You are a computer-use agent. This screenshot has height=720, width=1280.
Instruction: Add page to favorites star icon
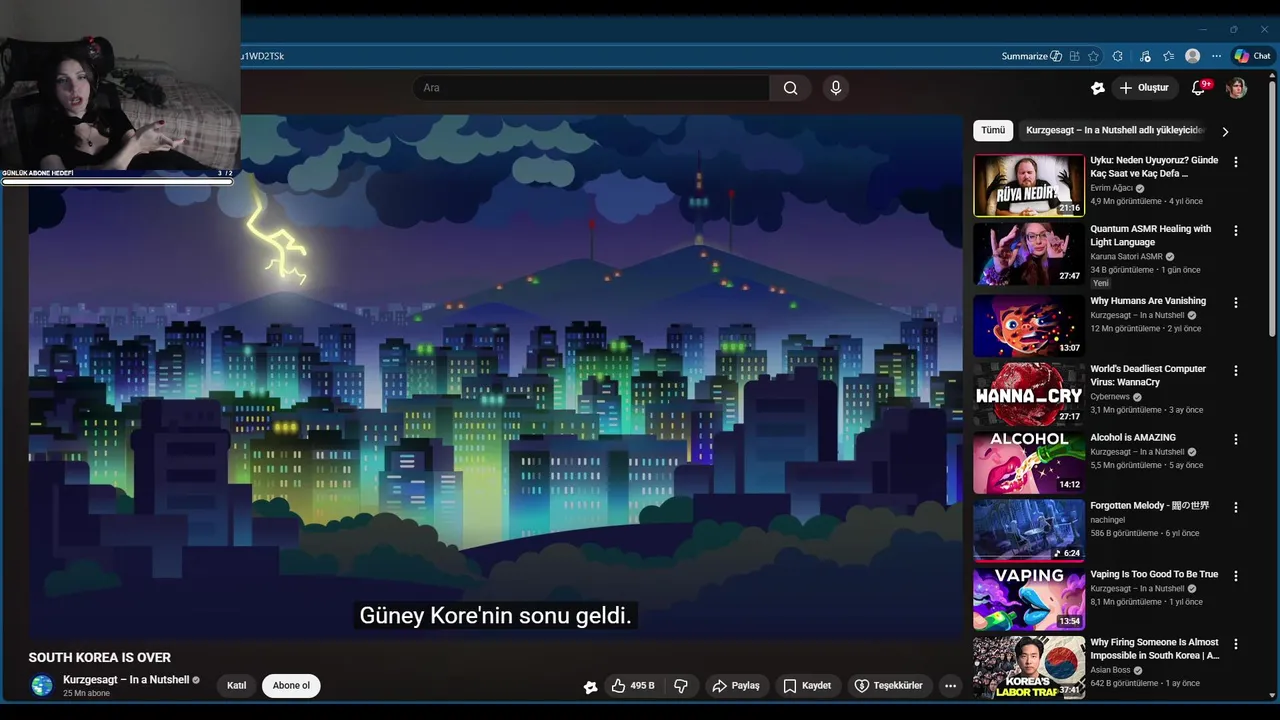point(1094,56)
